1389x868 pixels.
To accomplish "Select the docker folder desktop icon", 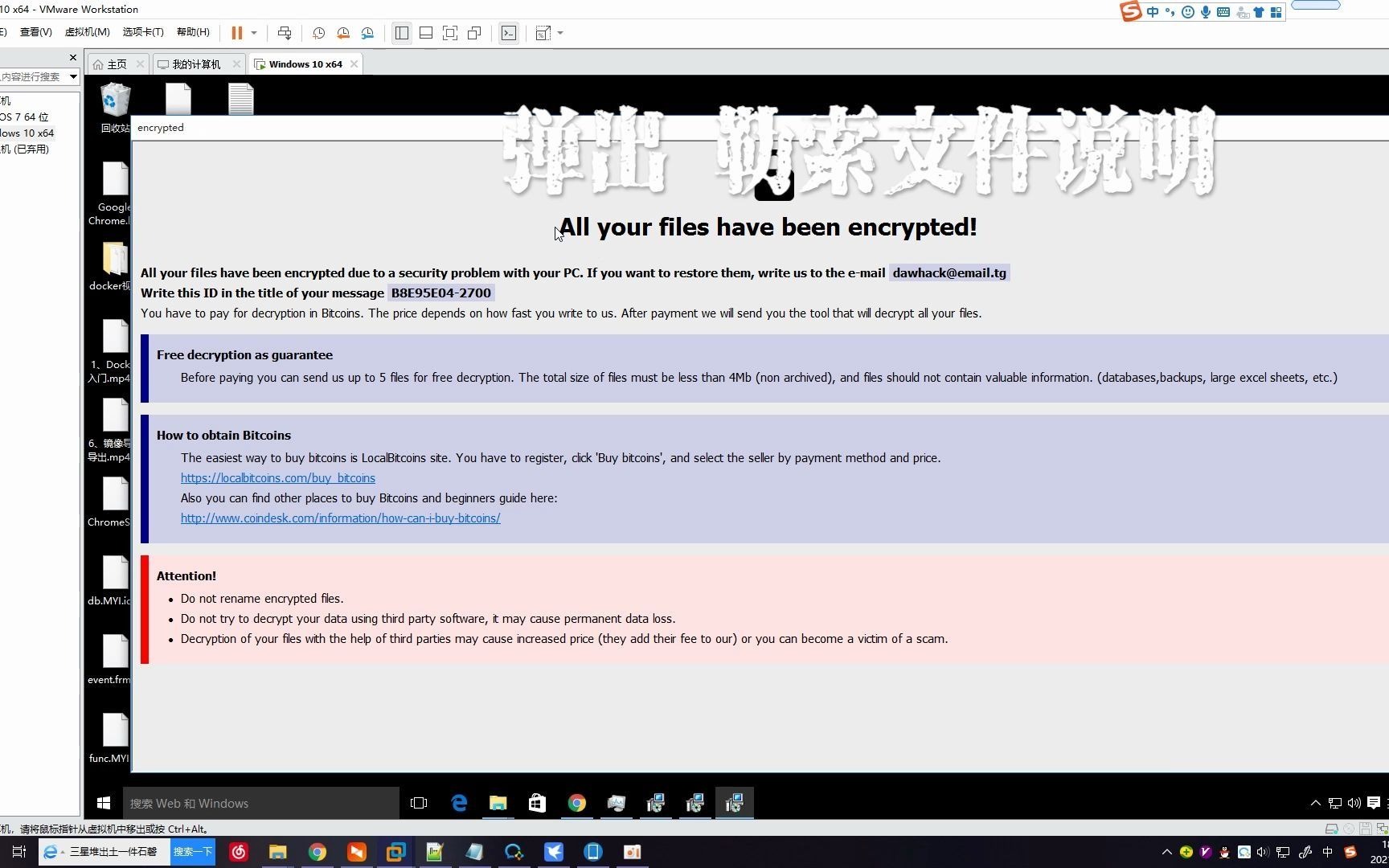I will [111, 267].
